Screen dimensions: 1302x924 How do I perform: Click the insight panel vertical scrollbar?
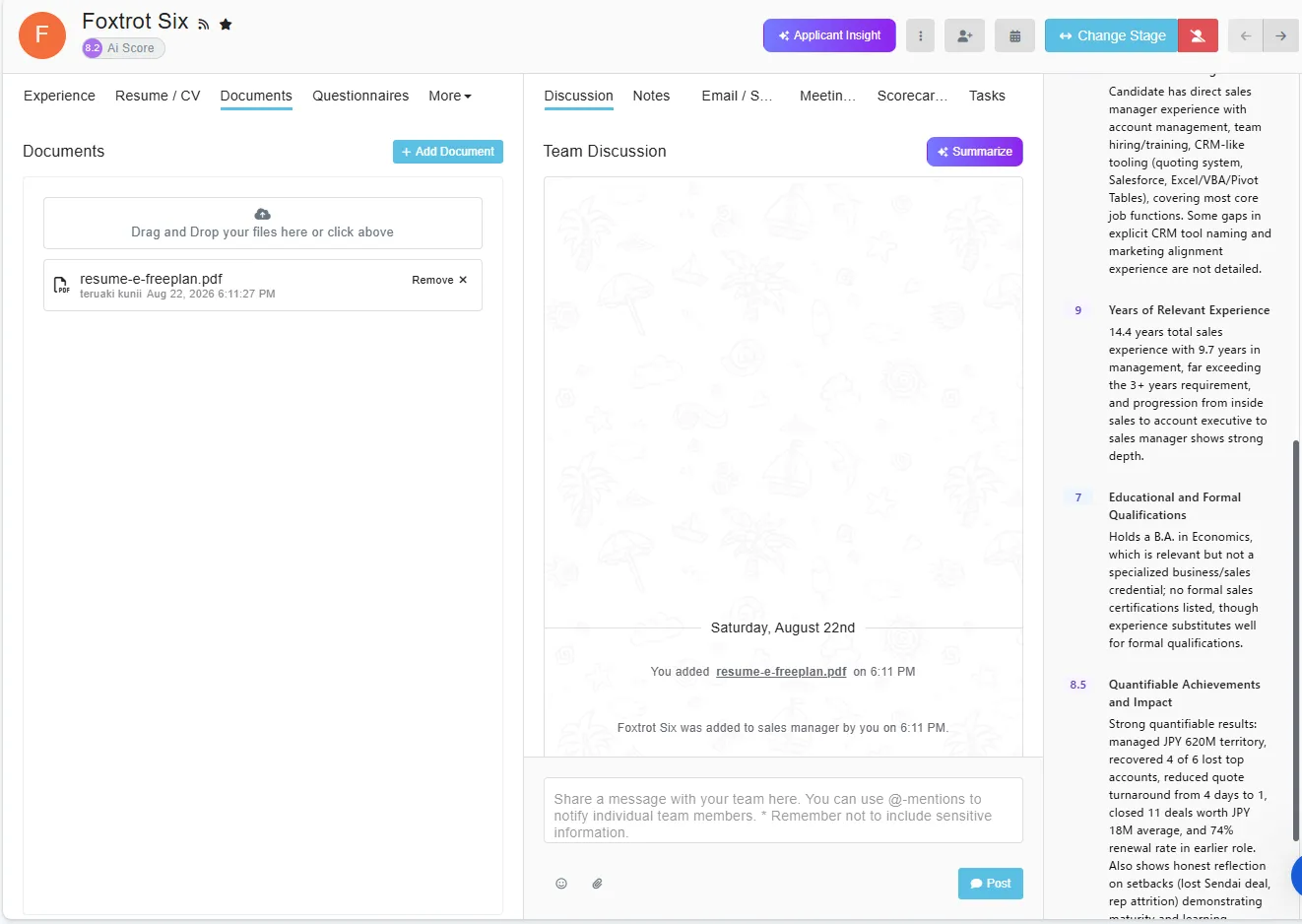tap(1296, 640)
